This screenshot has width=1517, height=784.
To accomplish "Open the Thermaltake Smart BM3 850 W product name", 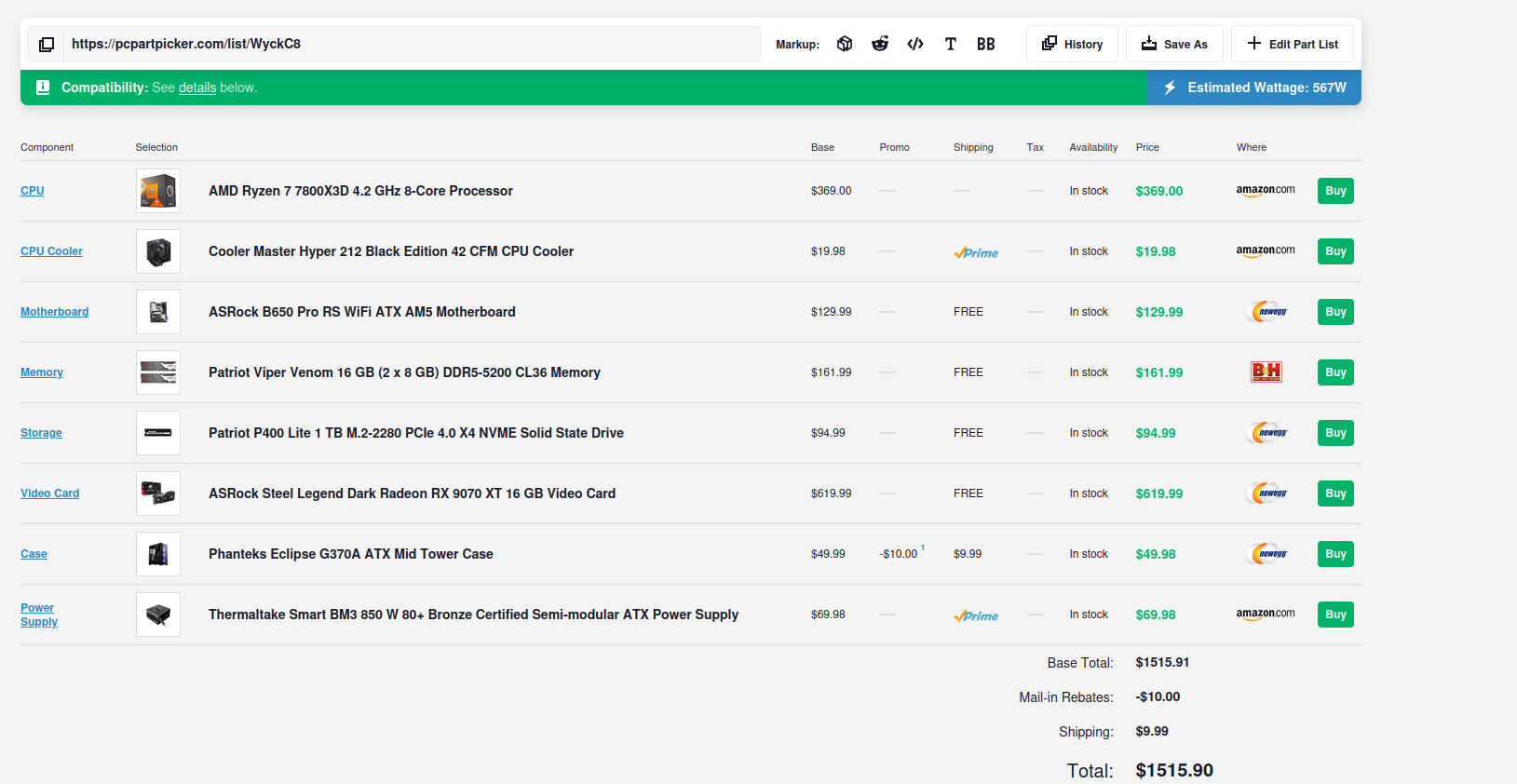I will point(473,615).
